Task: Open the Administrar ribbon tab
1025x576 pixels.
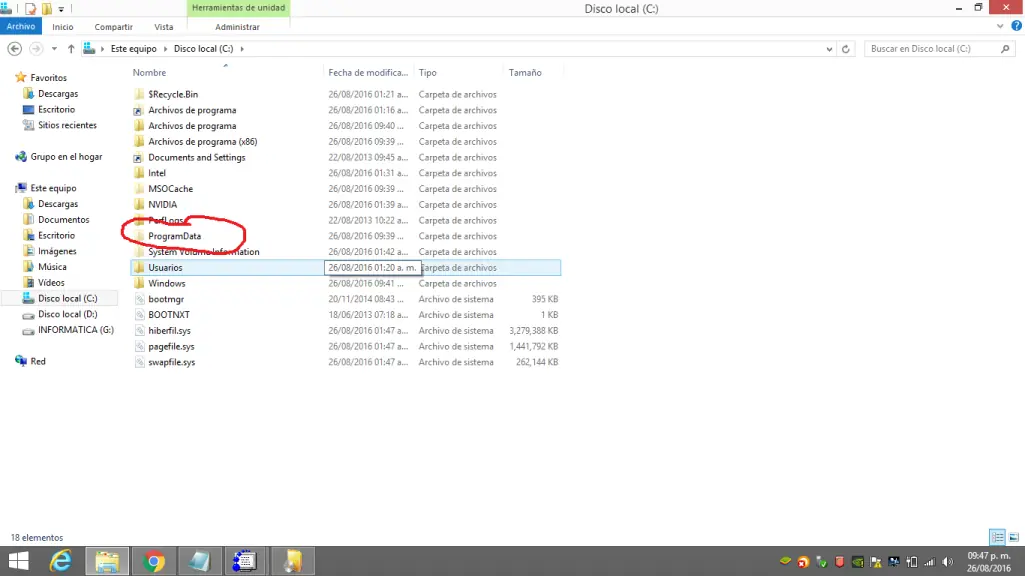Action: click(237, 27)
